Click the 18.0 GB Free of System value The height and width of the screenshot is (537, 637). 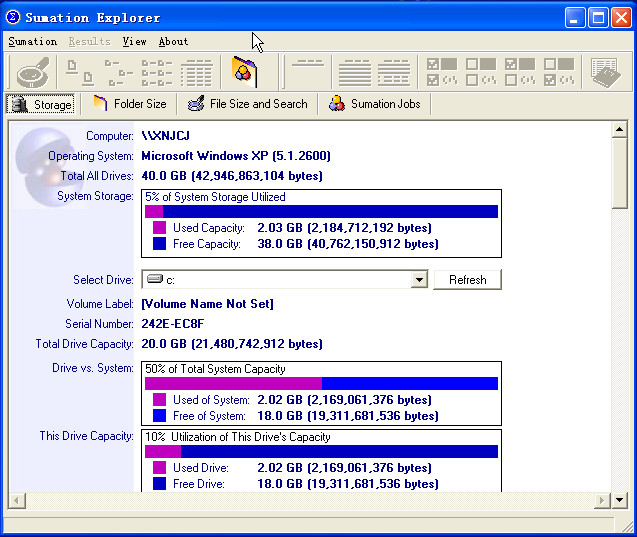pos(348,416)
